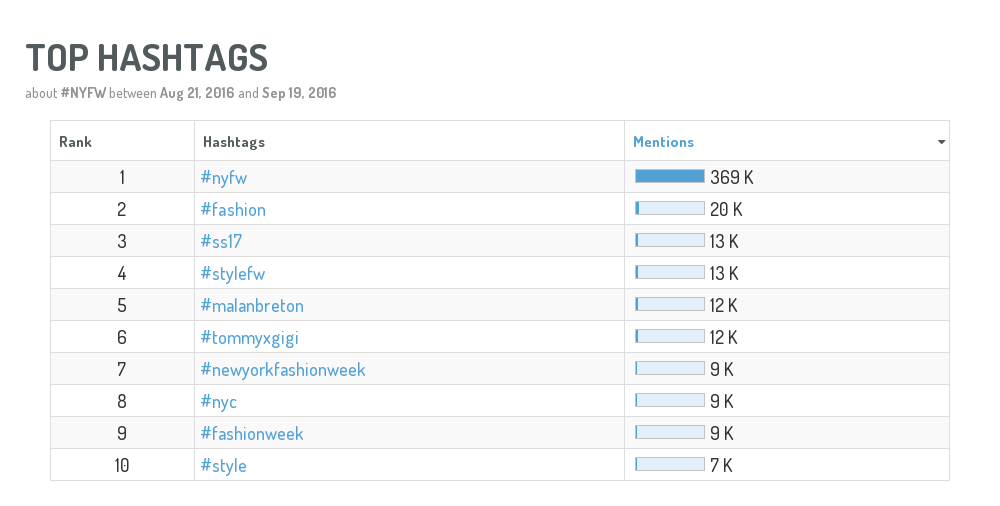Open the #nyfw hashtag link
Viewport: 1000px width, 506px height.
(224, 177)
